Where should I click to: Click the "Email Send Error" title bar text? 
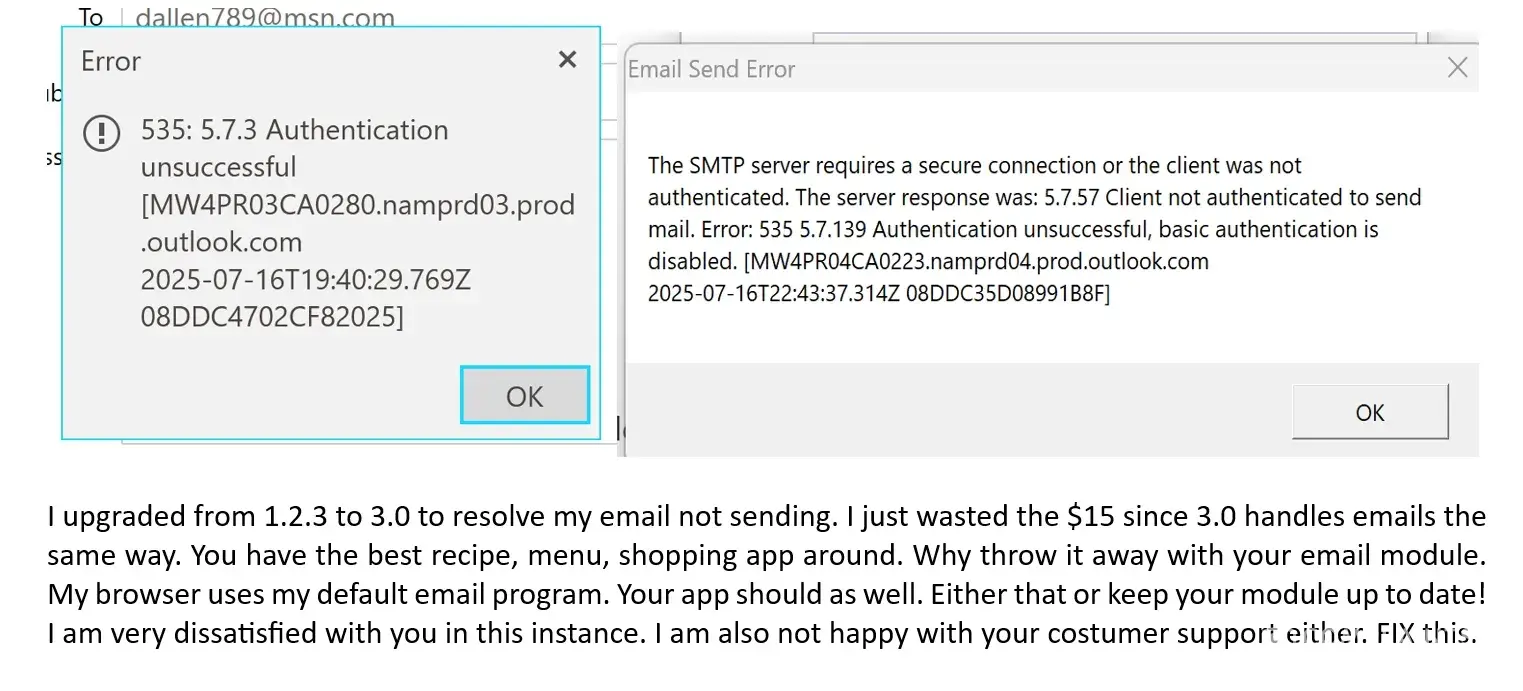pyautogui.click(x=711, y=69)
